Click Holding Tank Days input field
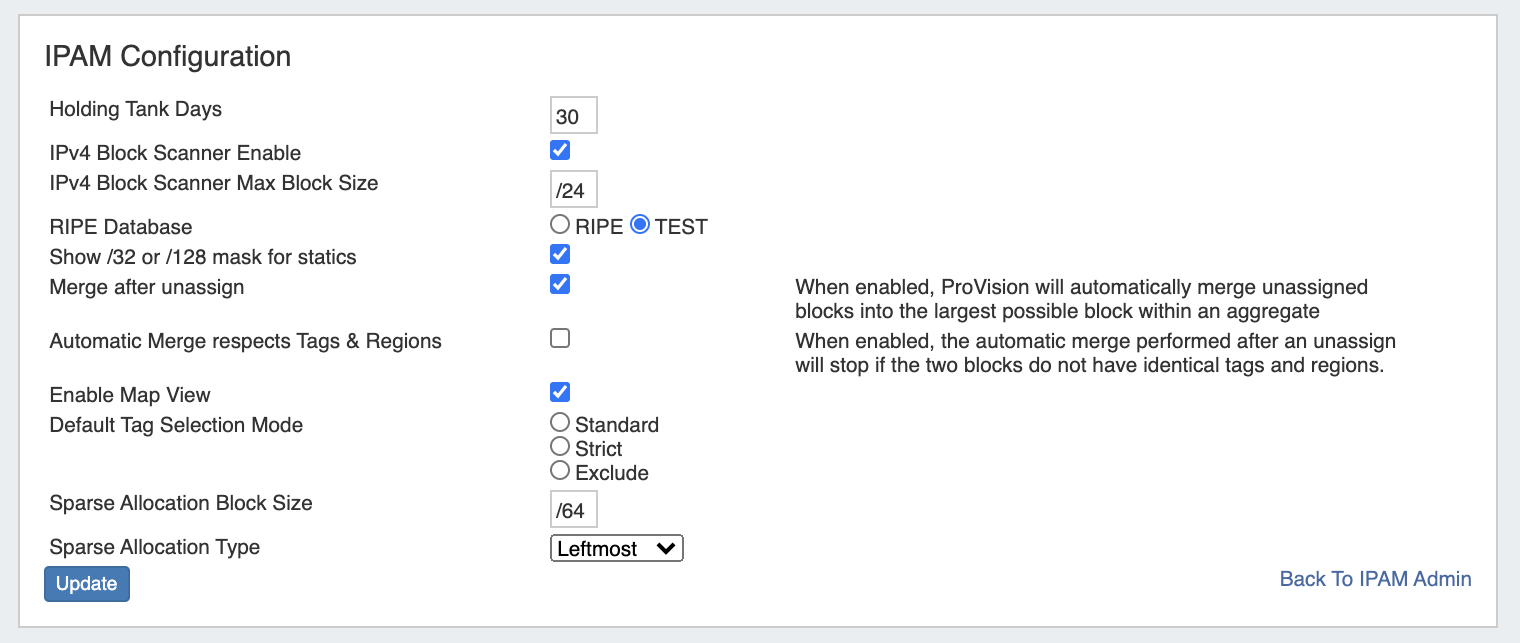This screenshot has width=1520, height=643. (x=573, y=116)
